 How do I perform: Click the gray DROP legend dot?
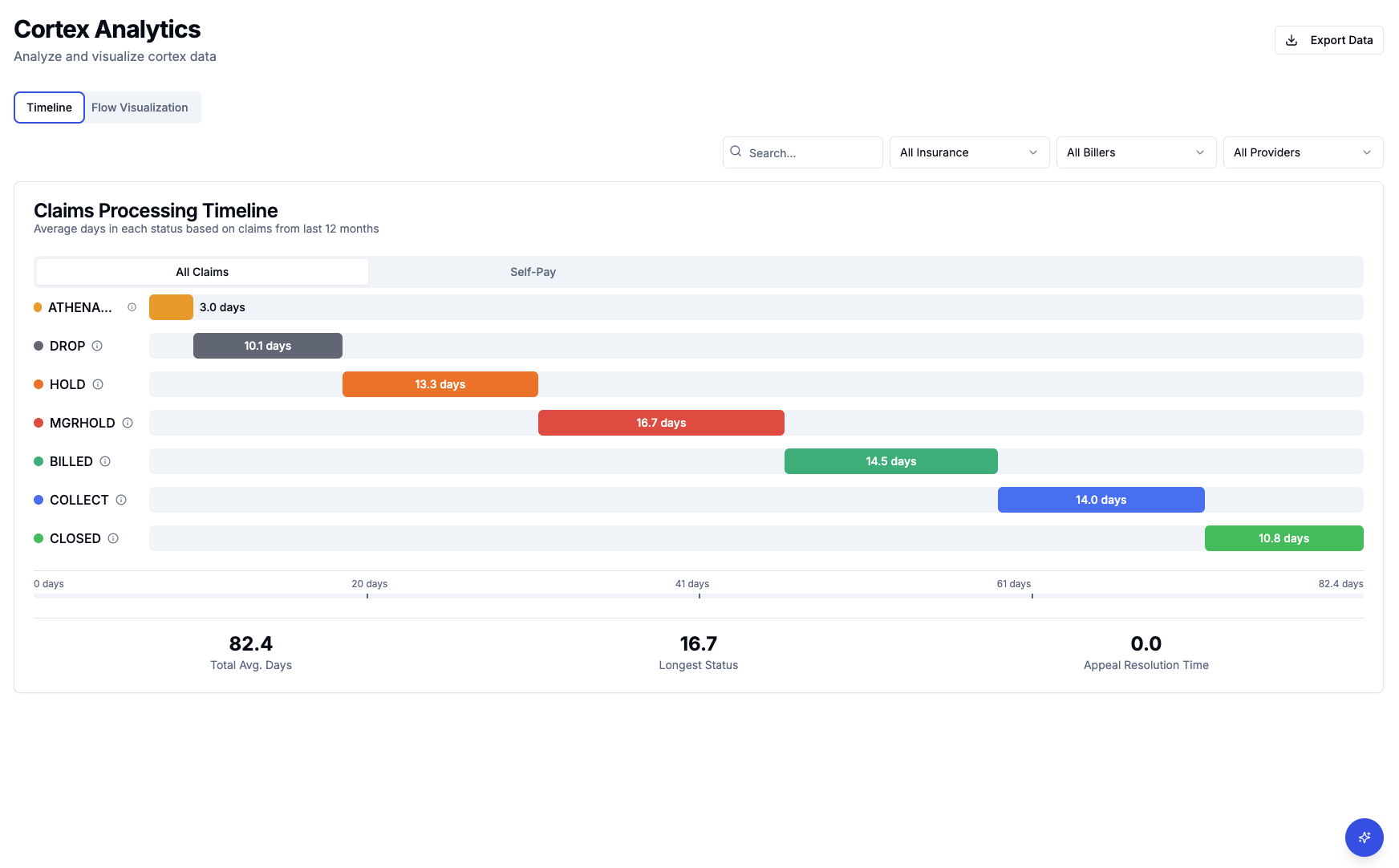click(39, 346)
